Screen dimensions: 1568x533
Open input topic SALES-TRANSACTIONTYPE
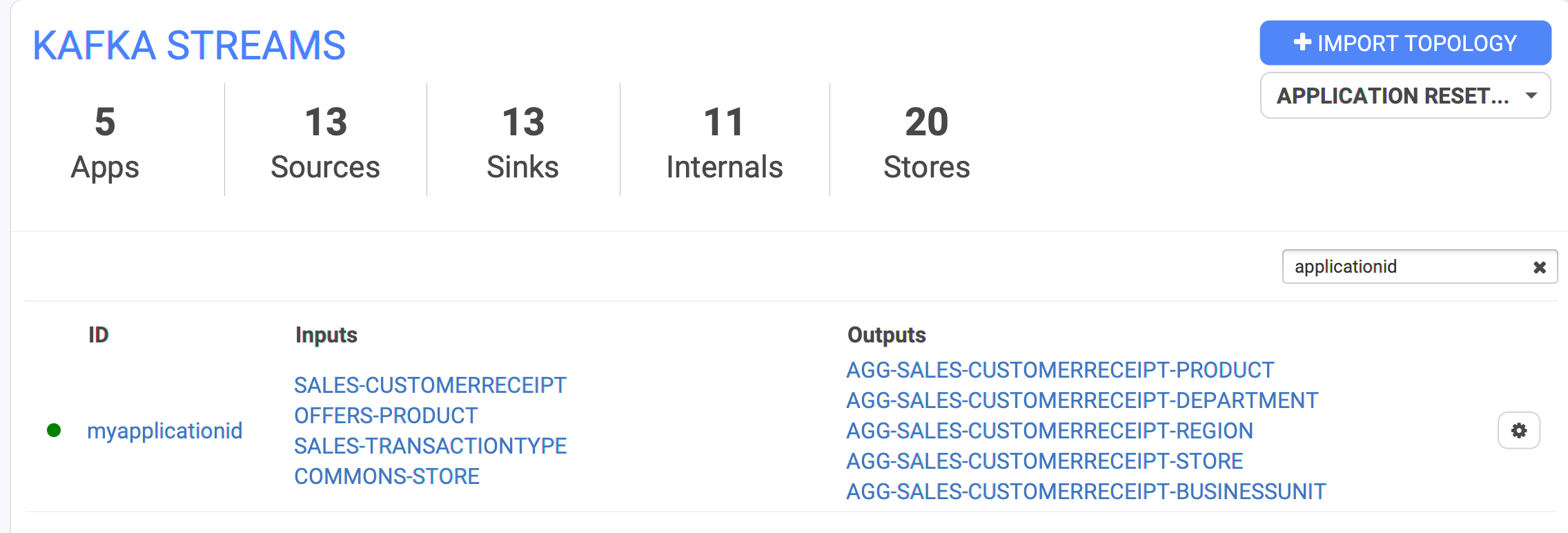[430, 446]
